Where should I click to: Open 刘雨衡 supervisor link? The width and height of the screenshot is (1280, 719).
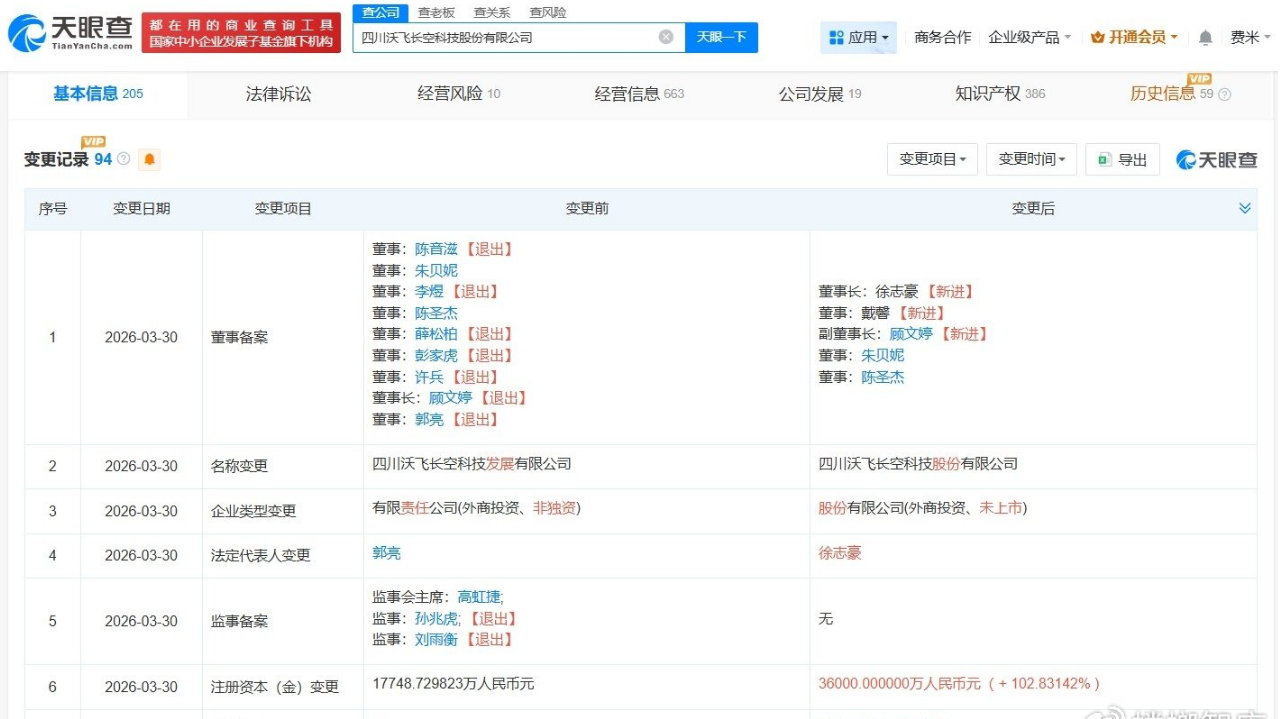pyautogui.click(x=435, y=640)
